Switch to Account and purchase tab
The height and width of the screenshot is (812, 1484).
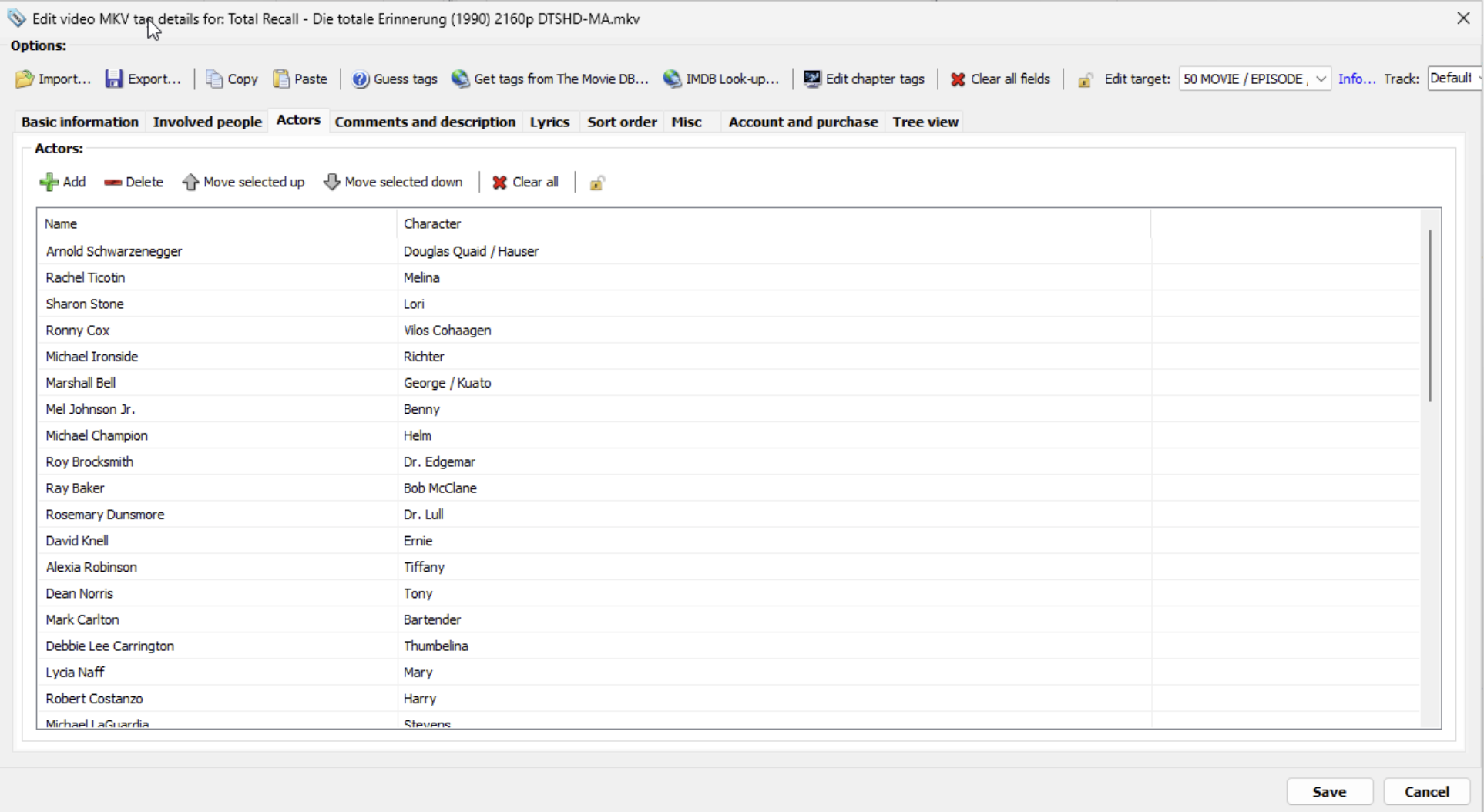pos(803,122)
